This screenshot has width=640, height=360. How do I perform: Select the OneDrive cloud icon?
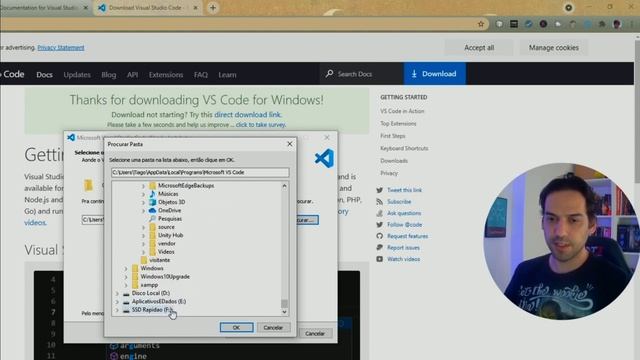point(152,210)
